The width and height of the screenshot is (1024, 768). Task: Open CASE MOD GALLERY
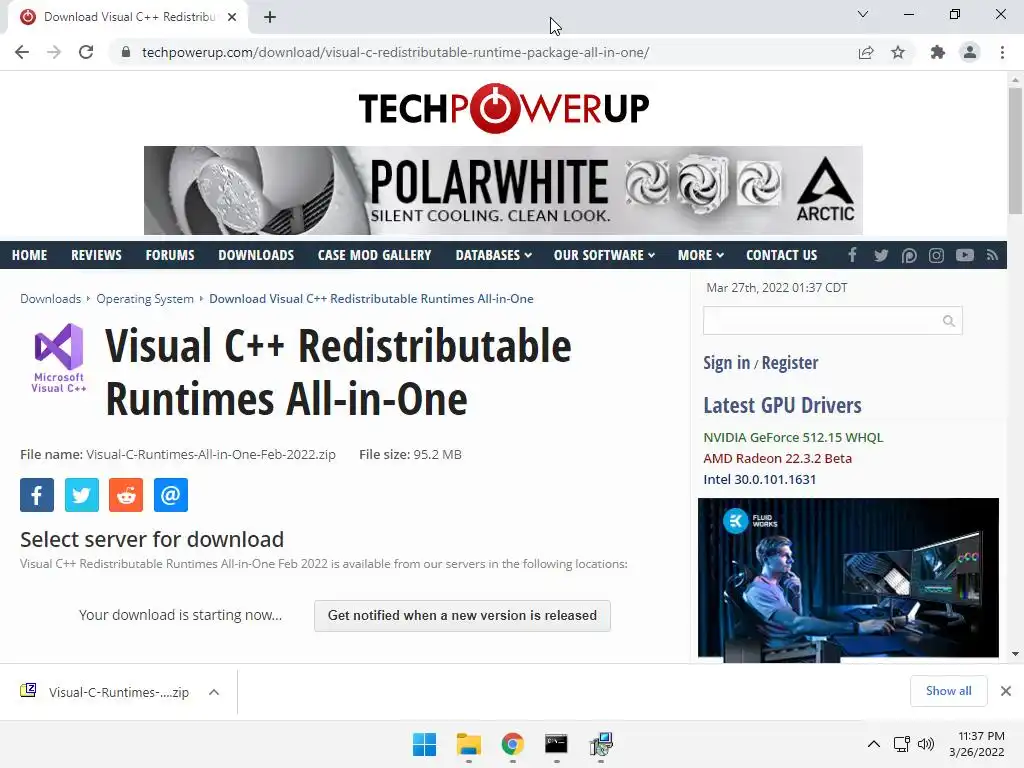click(374, 255)
